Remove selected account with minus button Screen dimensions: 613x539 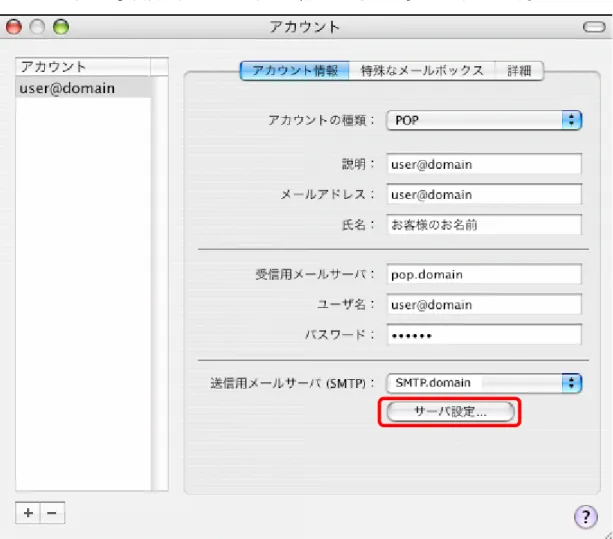pos(52,512)
